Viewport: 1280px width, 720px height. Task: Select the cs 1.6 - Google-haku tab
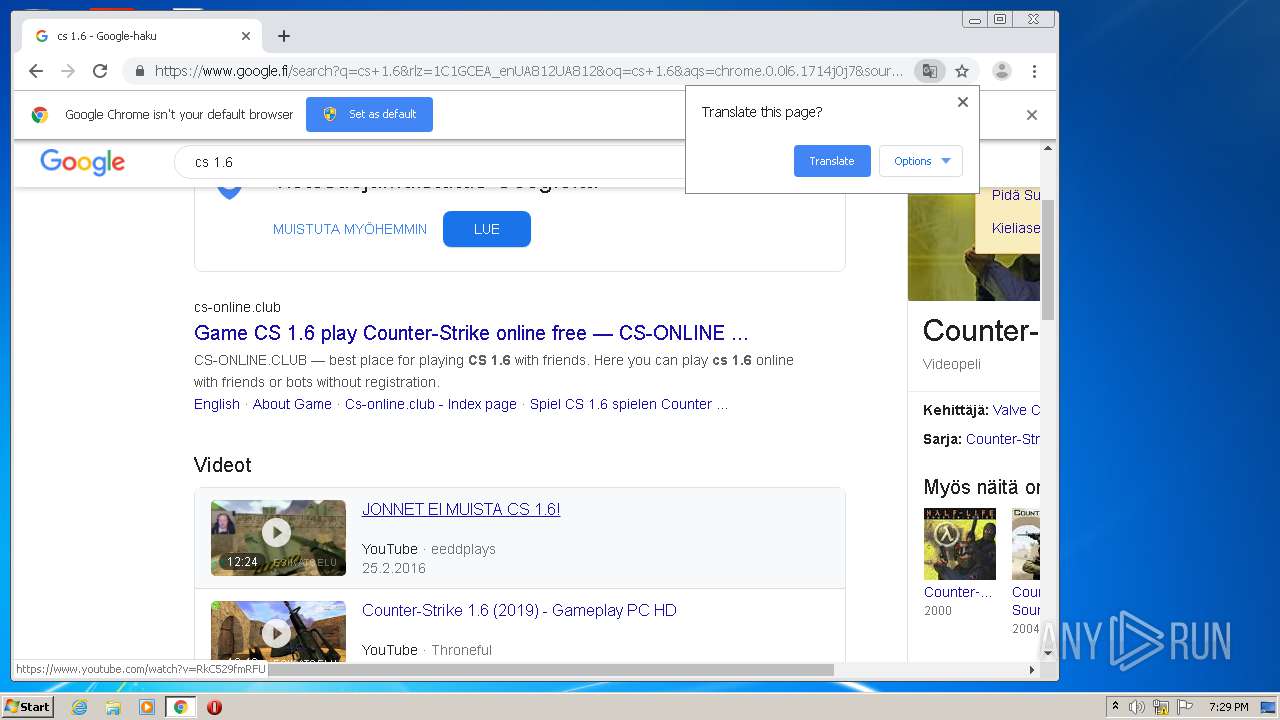pyautogui.click(x=140, y=36)
